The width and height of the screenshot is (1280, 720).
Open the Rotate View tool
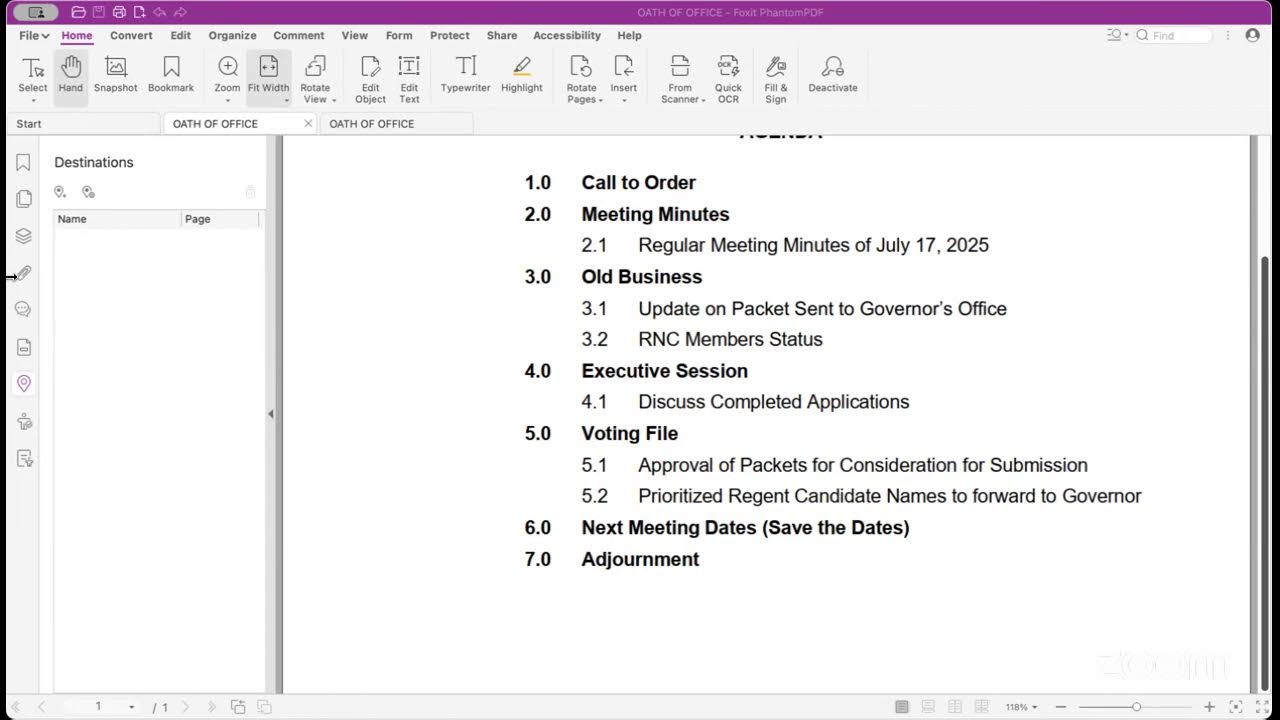coord(316,78)
